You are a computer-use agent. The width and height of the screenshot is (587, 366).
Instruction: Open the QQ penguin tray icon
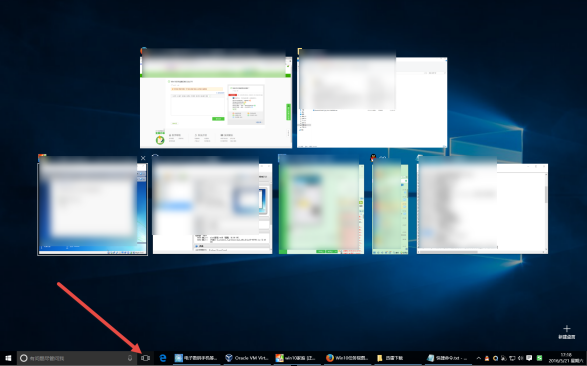click(487, 358)
